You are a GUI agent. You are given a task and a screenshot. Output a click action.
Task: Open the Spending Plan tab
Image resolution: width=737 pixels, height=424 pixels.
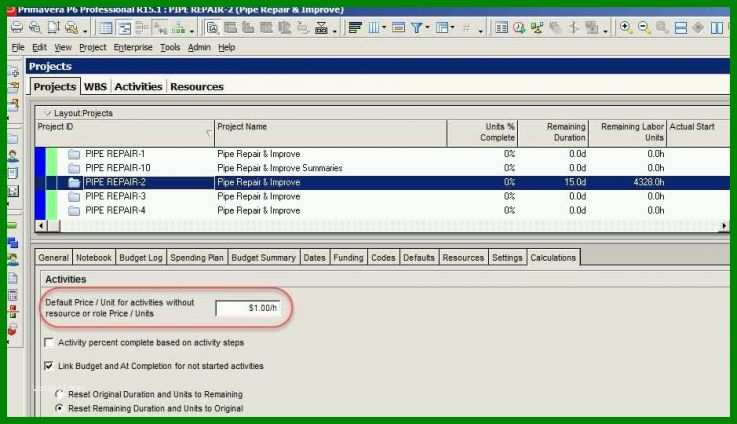(196, 258)
